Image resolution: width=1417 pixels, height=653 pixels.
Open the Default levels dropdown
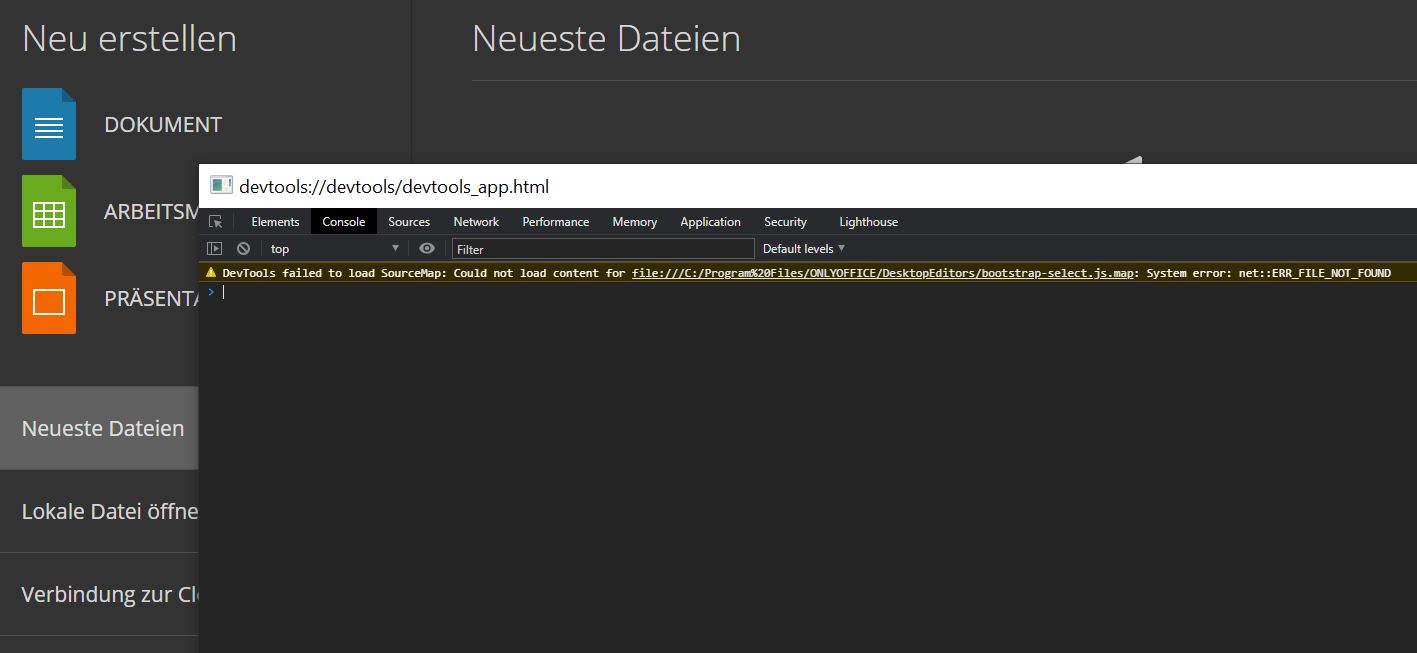[x=804, y=248]
